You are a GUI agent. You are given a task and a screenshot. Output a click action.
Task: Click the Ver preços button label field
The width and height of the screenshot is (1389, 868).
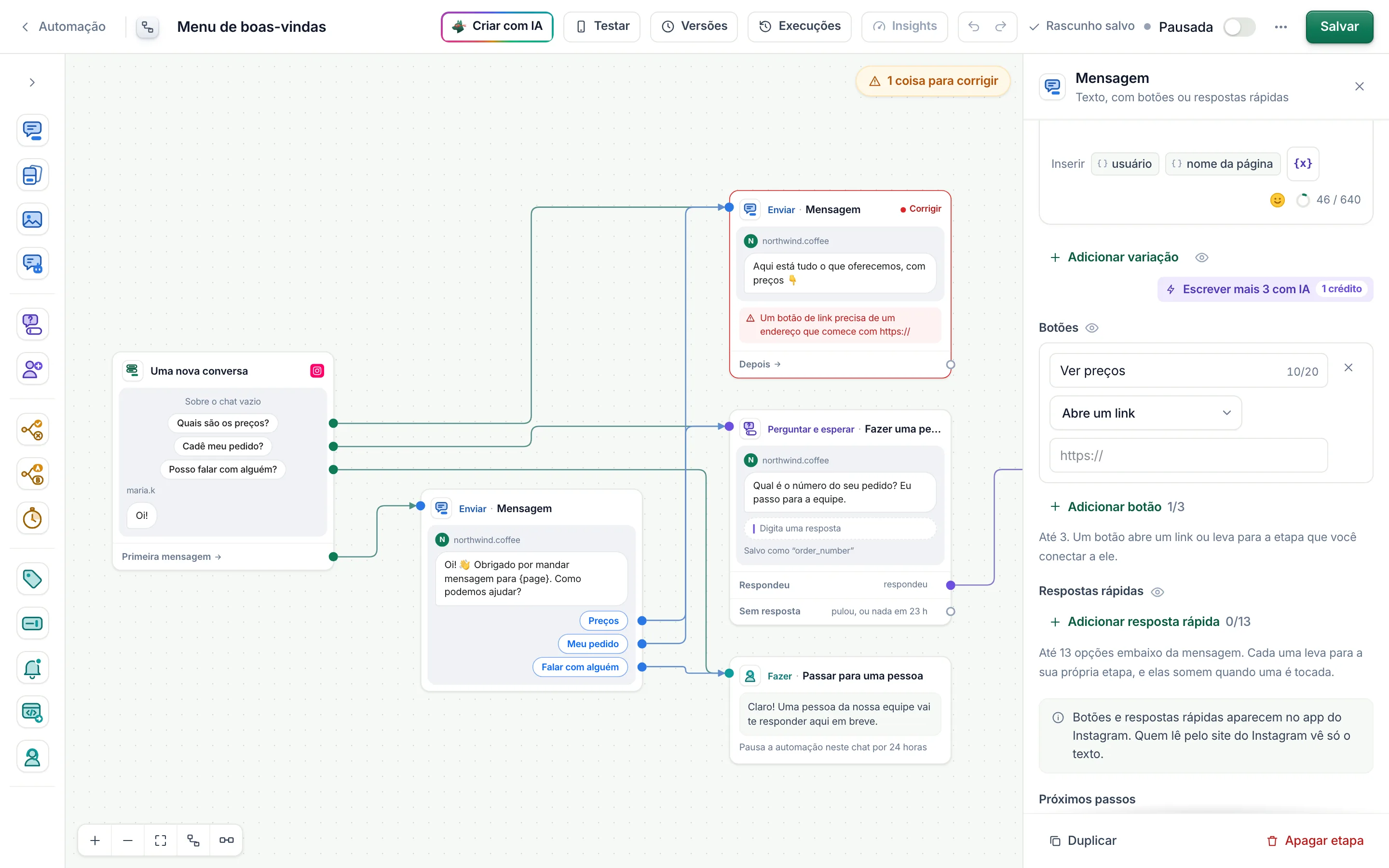[1188, 371]
